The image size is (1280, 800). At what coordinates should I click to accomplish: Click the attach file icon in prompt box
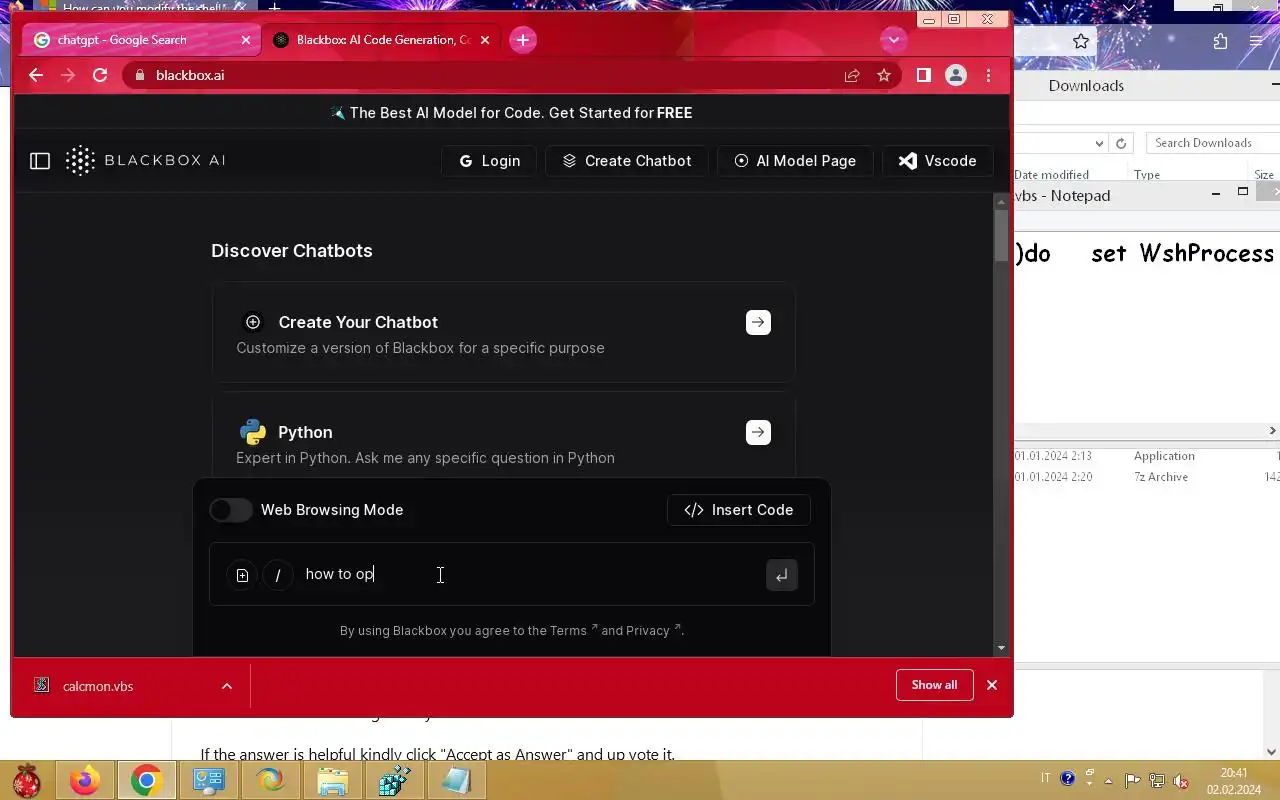point(242,575)
